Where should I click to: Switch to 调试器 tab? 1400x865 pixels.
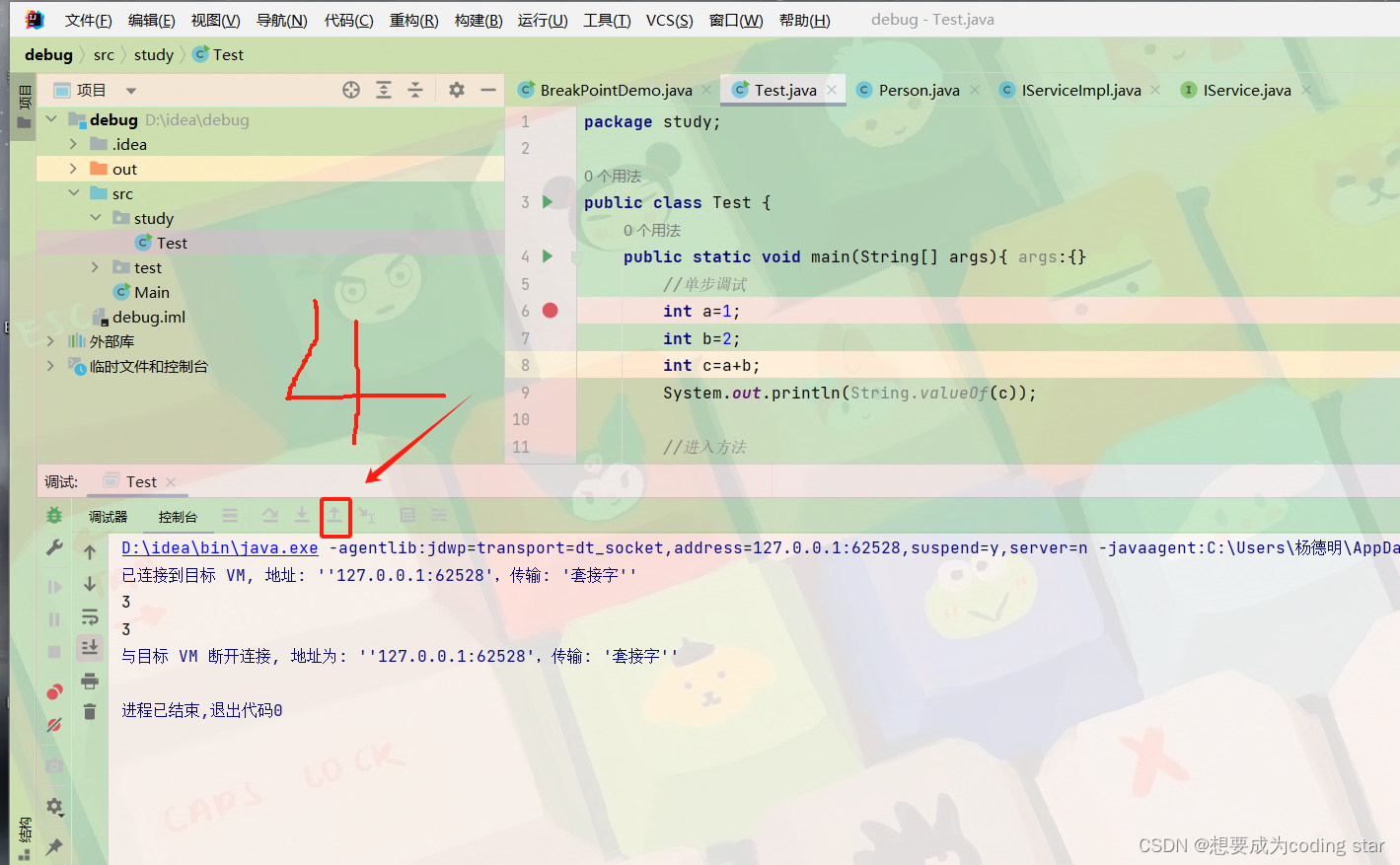[x=108, y=516]
